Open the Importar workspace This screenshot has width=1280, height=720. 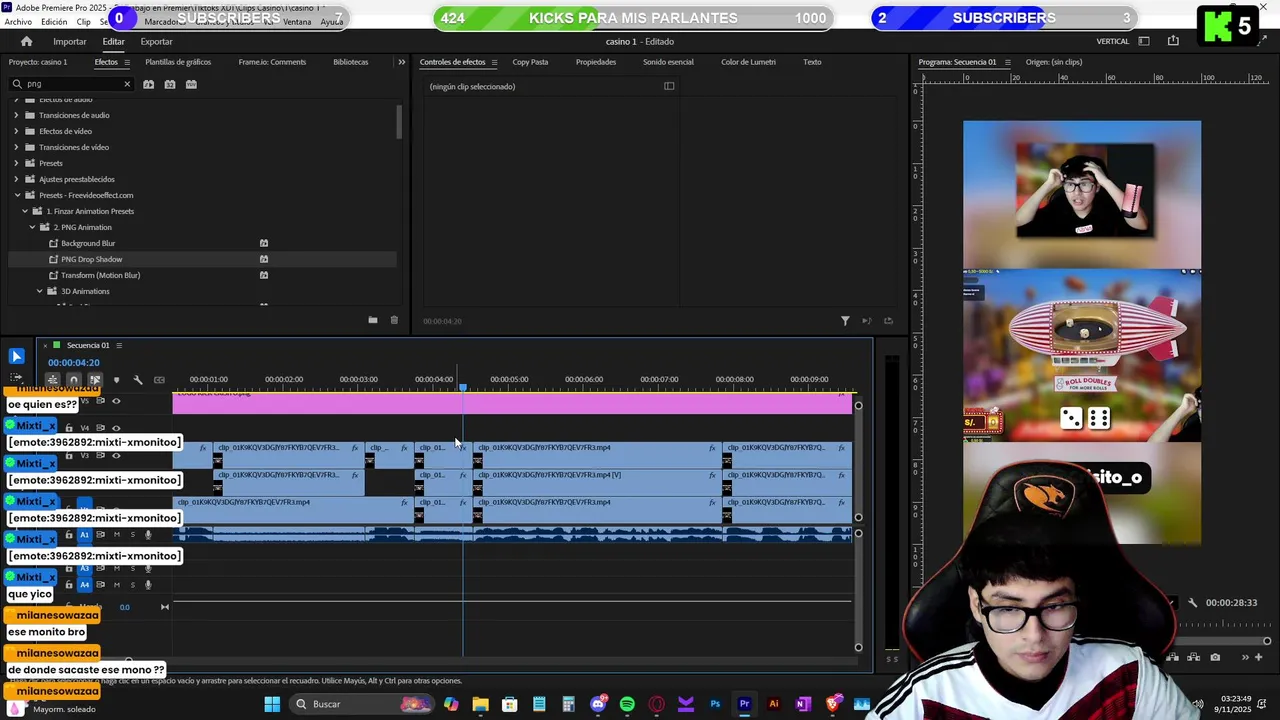pos(70,42)
